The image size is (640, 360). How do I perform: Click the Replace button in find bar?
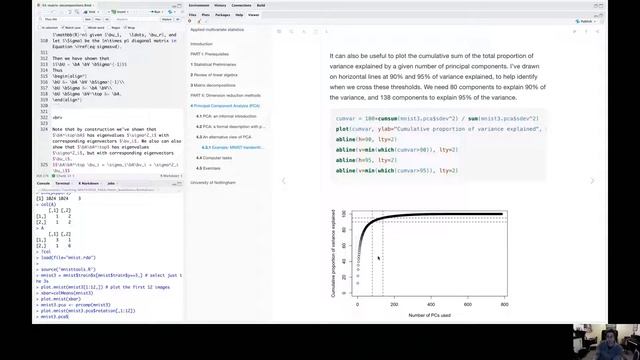(x=167, y=19)
